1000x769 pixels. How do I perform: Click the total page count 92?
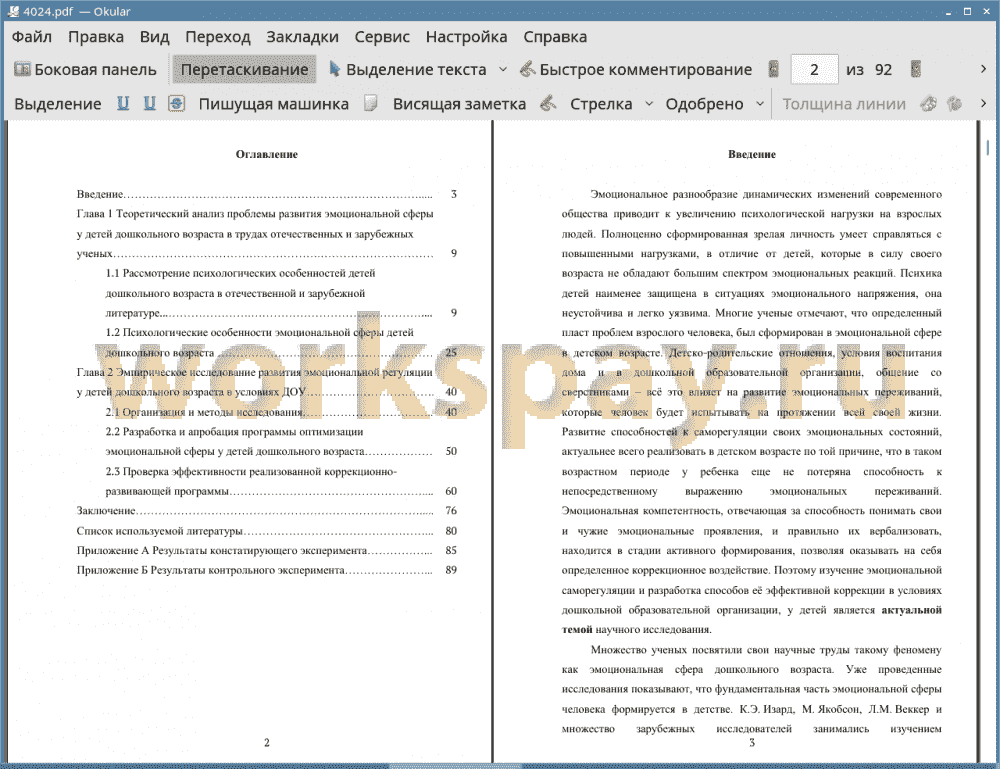click(883, 70)
